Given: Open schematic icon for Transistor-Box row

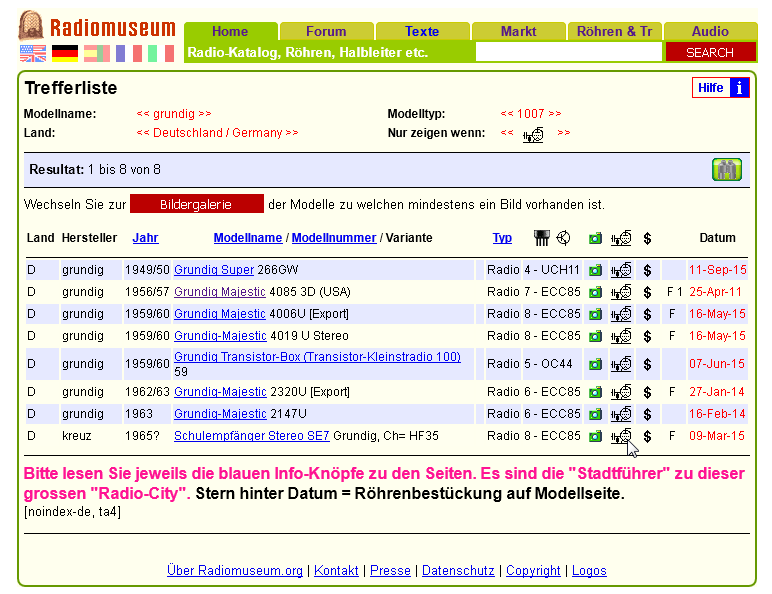Looking at the screenshot, I should tap(621, 364).
